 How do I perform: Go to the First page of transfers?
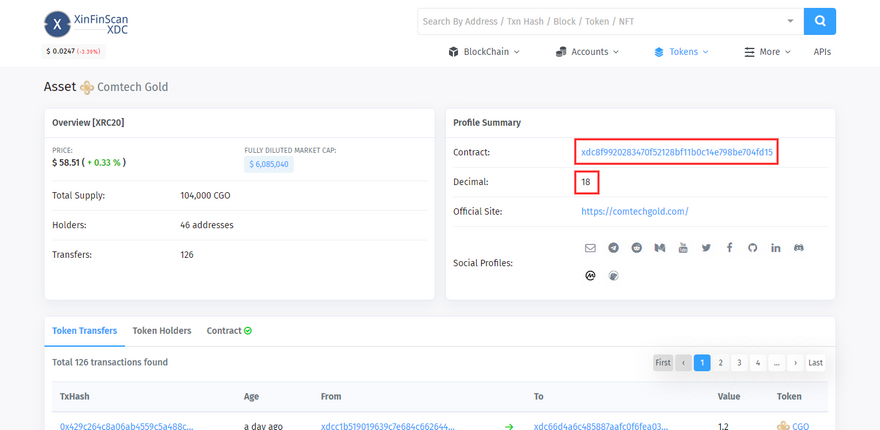tap(663, 363)
